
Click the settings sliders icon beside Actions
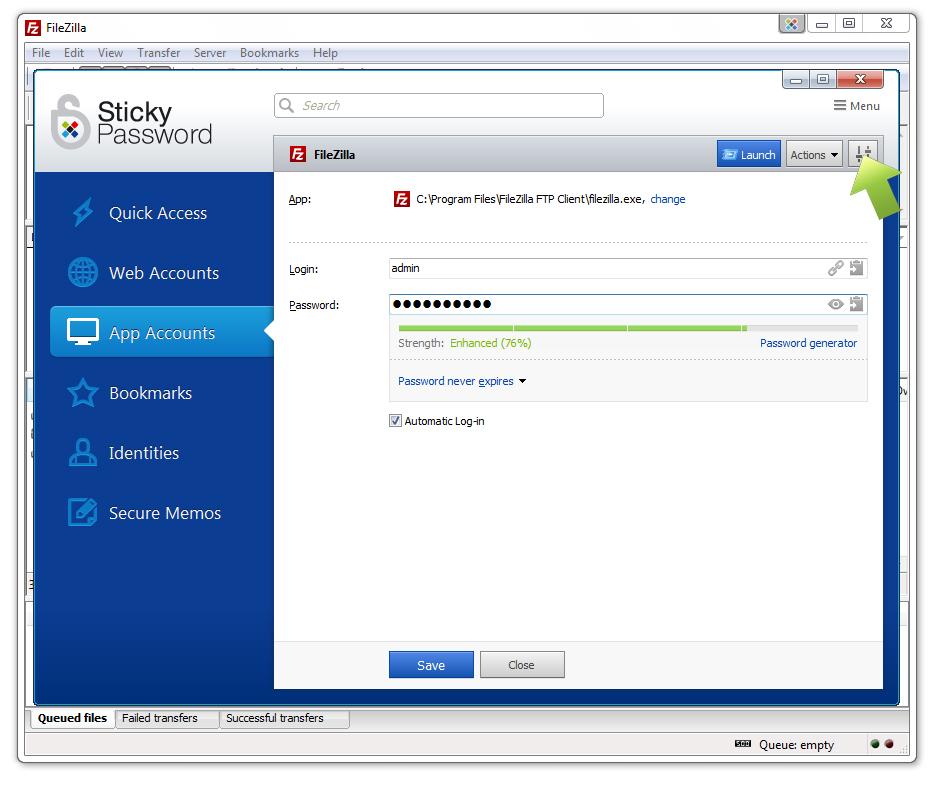click(863, 154)
